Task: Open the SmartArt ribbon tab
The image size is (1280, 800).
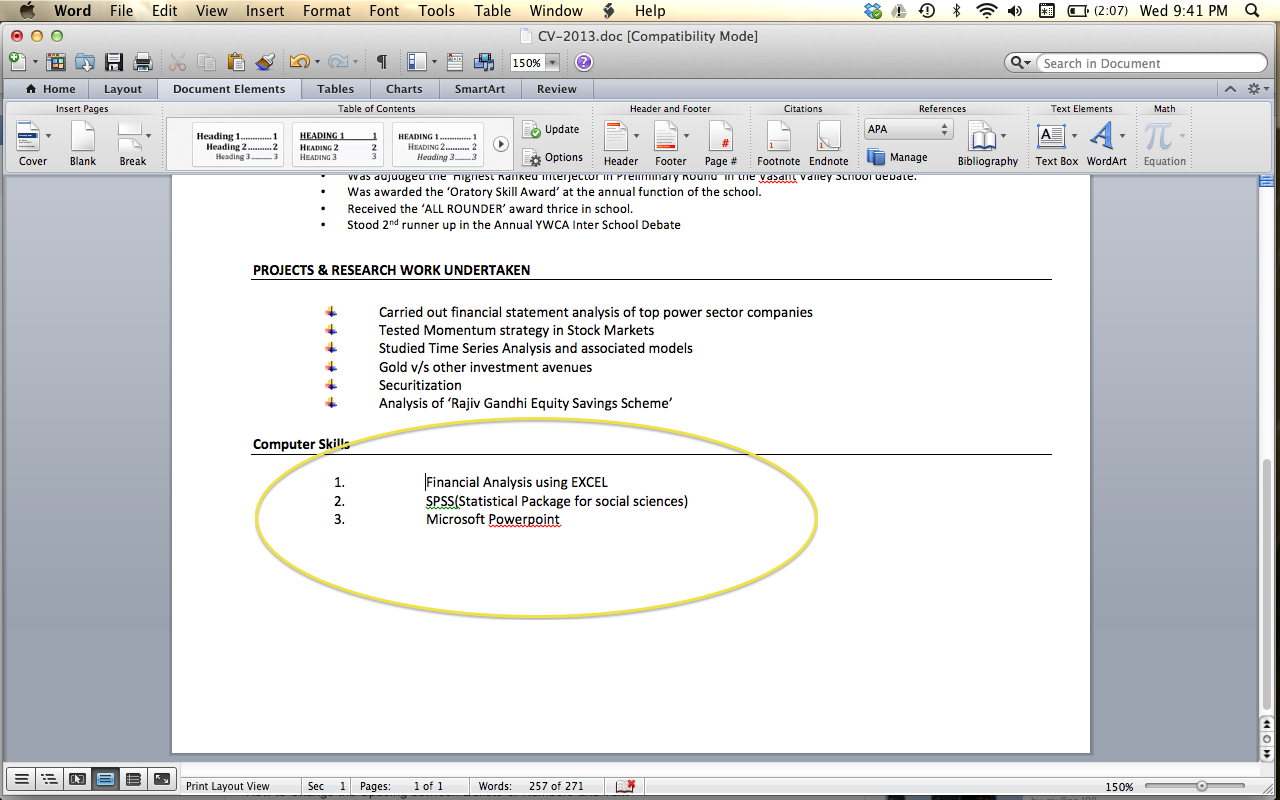Action: click(480, 89)
